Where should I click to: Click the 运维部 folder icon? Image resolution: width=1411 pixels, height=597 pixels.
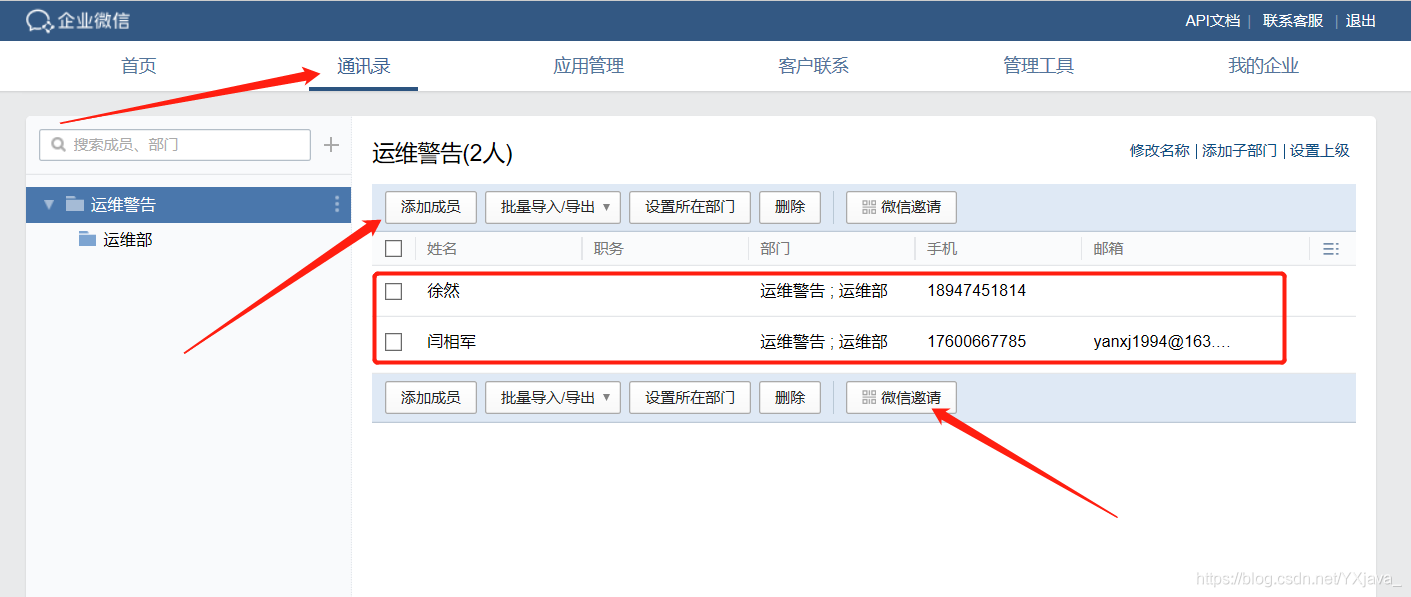coord(87,239)
